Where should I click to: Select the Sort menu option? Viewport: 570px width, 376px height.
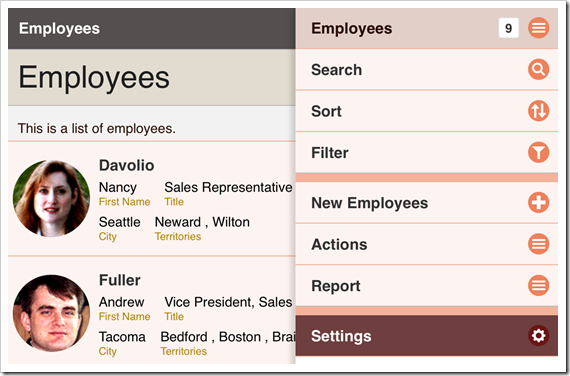click(x=427, y=111)
